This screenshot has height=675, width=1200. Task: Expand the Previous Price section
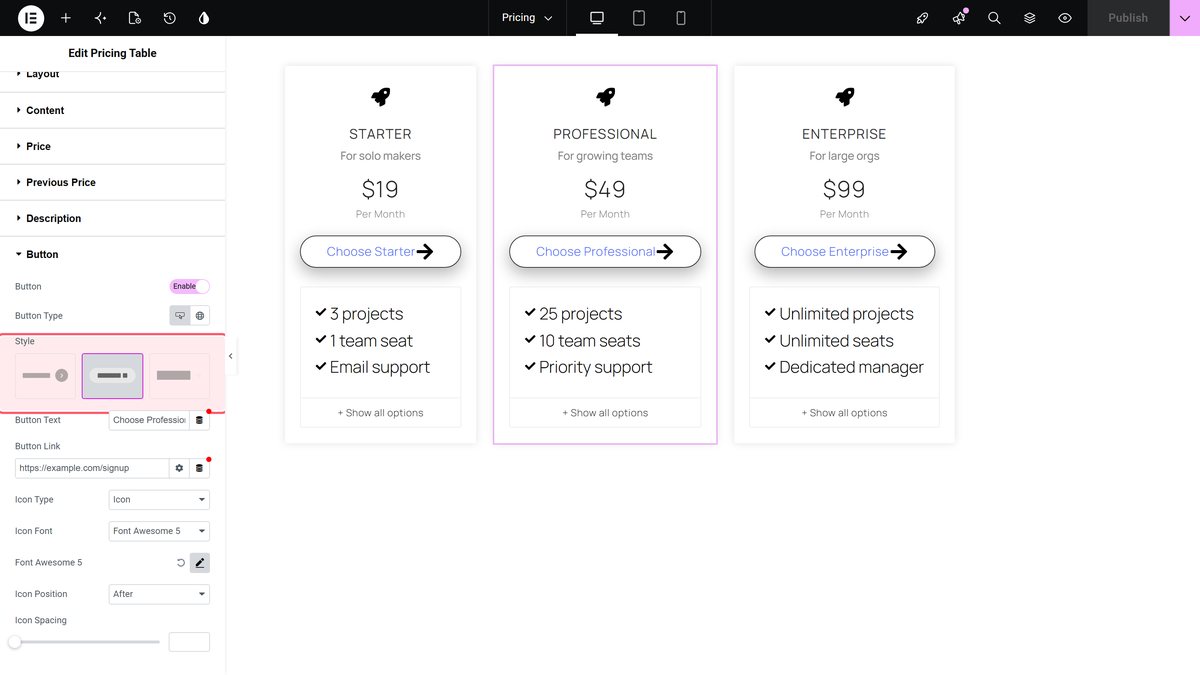112,183
